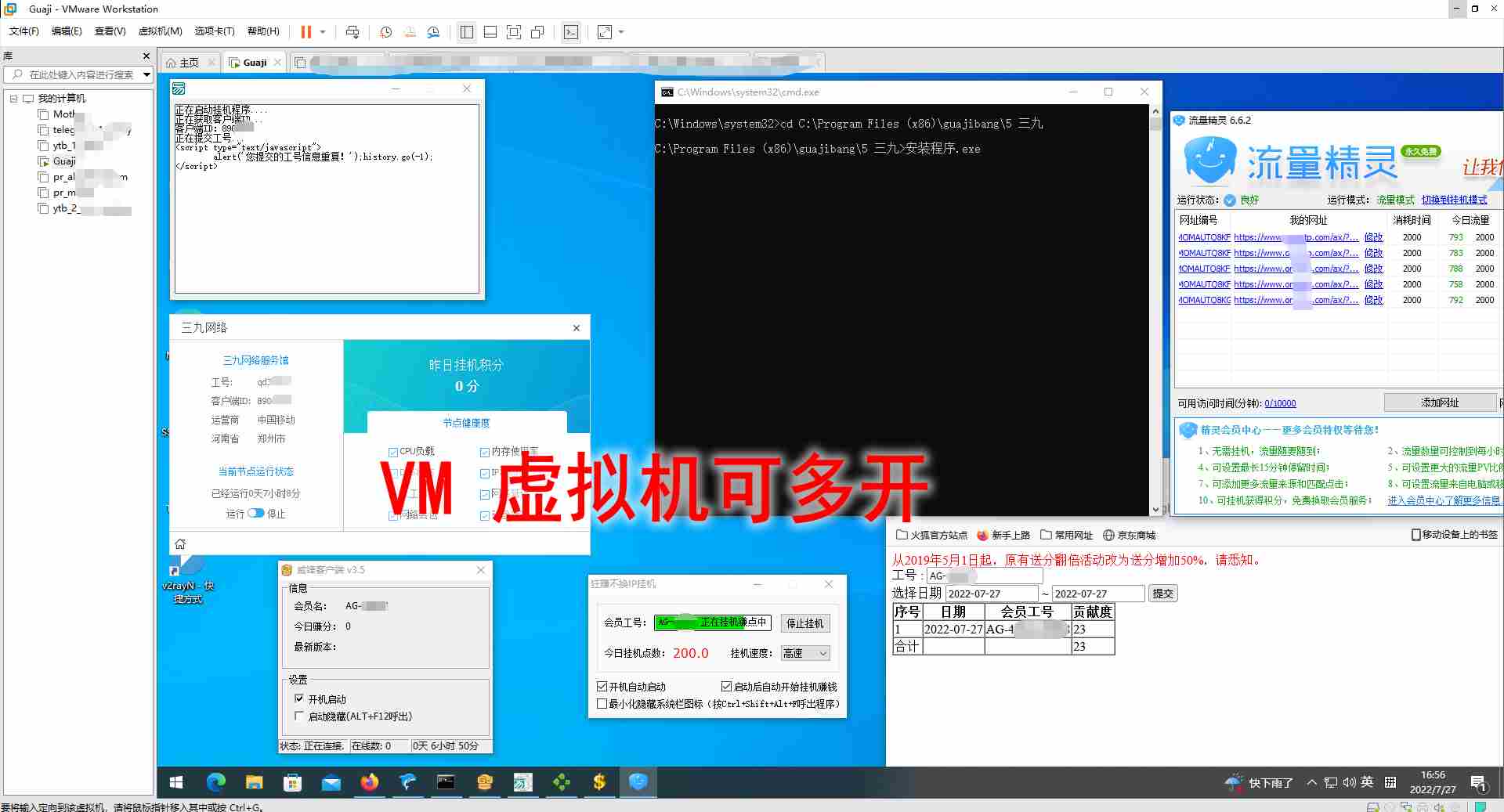
Task: Open the 查看(V) menu
Action: click(x=110, y=31)
